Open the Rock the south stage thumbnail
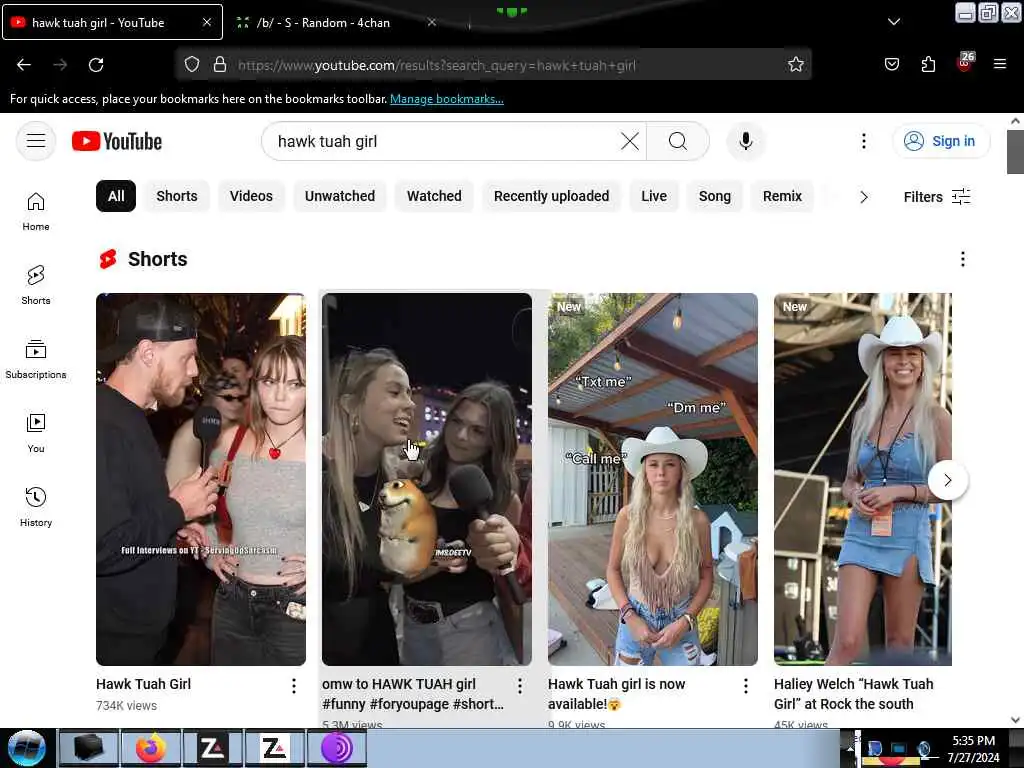The image size is (1024, 768). 863,479
